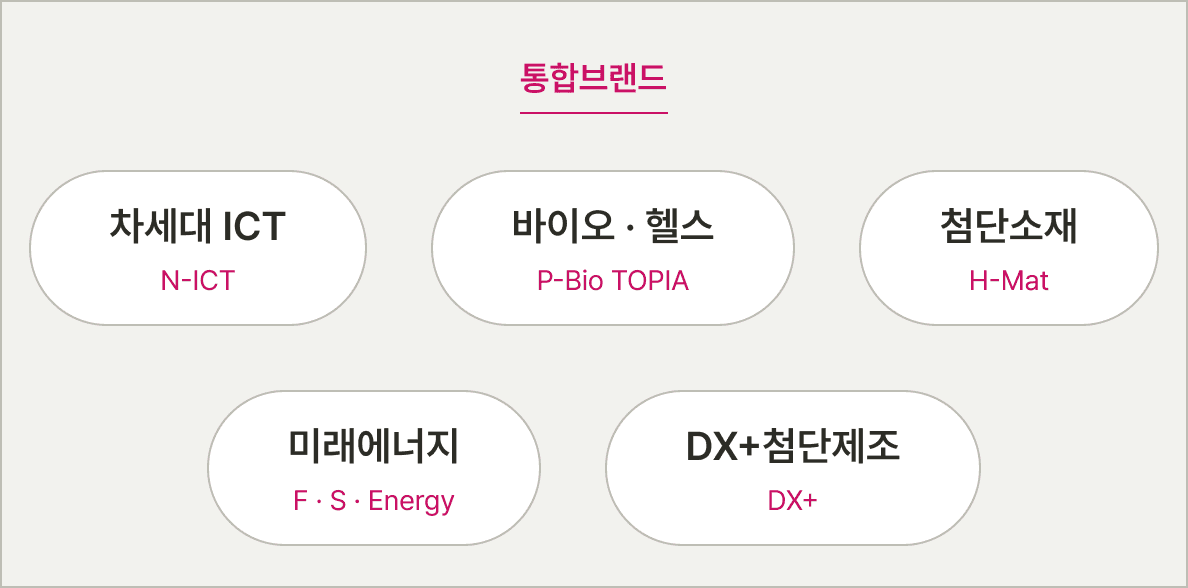This screenshot has width=1188, height=588.
Task: Click the word 차세대 in the first pill
Action: tap(161, 226)
